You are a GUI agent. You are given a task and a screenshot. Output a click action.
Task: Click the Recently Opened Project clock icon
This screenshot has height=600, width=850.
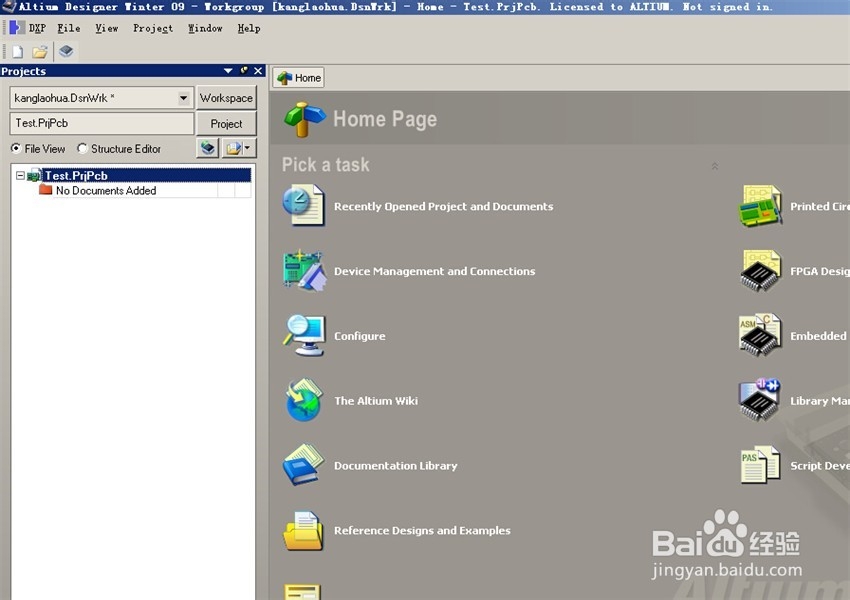coord(304,205)
